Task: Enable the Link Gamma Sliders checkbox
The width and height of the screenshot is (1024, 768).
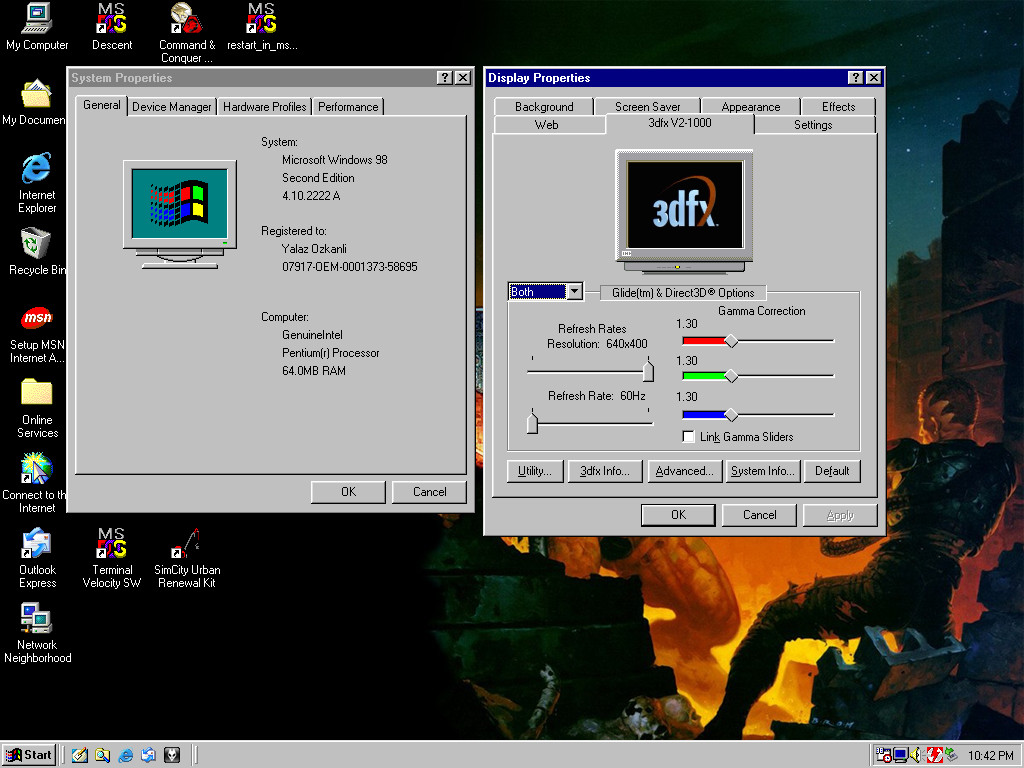Action: coord(688,437)
